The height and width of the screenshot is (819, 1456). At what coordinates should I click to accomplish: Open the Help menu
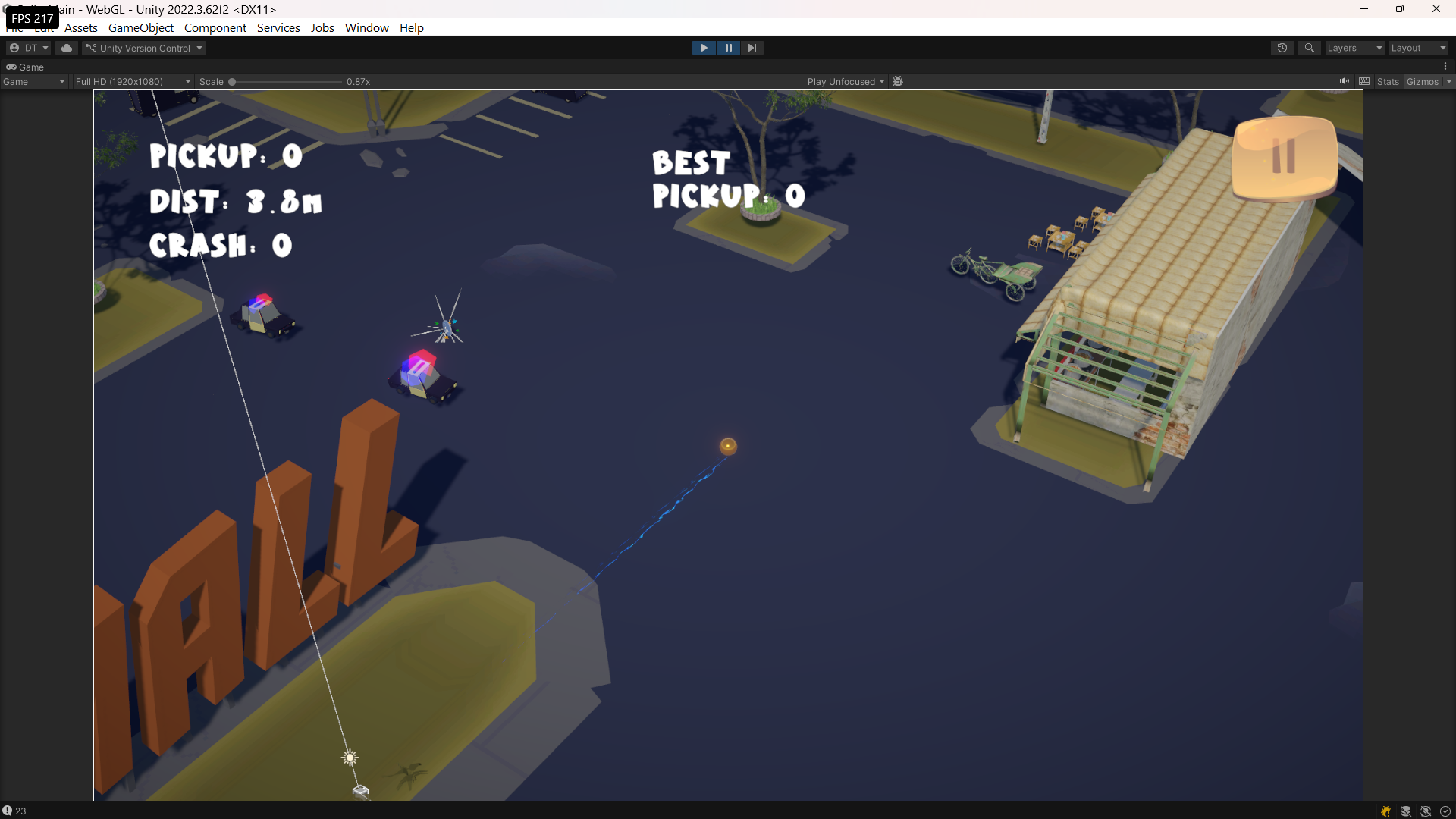click(x=412, y=28)
